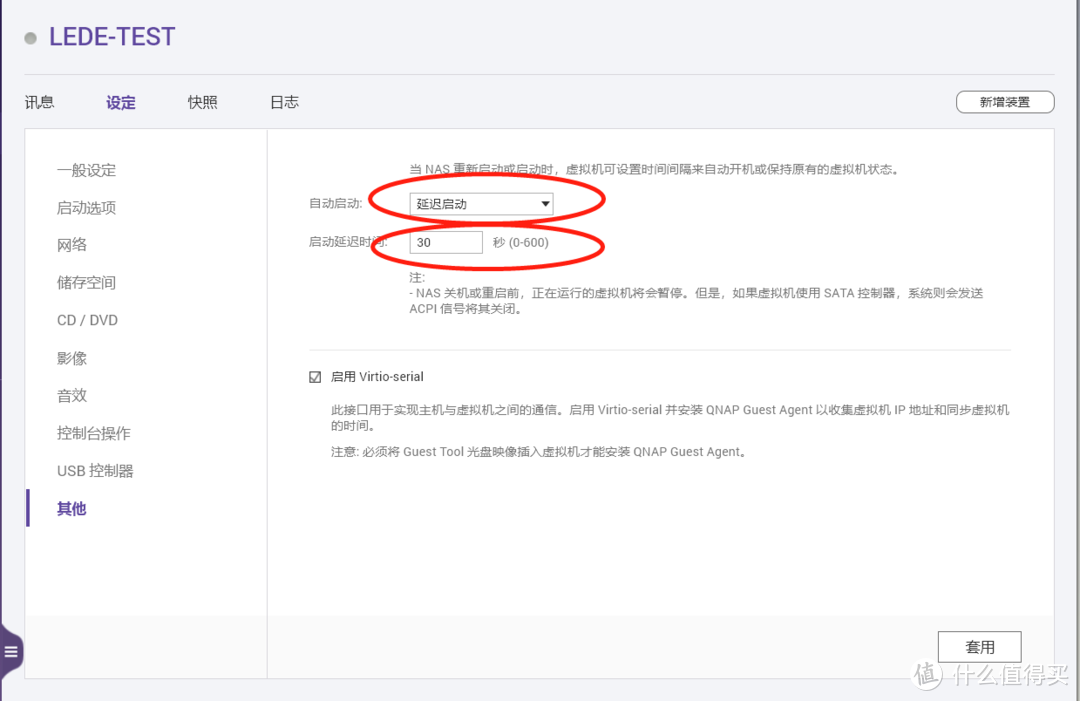Open 一般设定 in the settings sidebar
Image resolution: width=1080 pixels, height=701 pixels.
click(87, 170)
